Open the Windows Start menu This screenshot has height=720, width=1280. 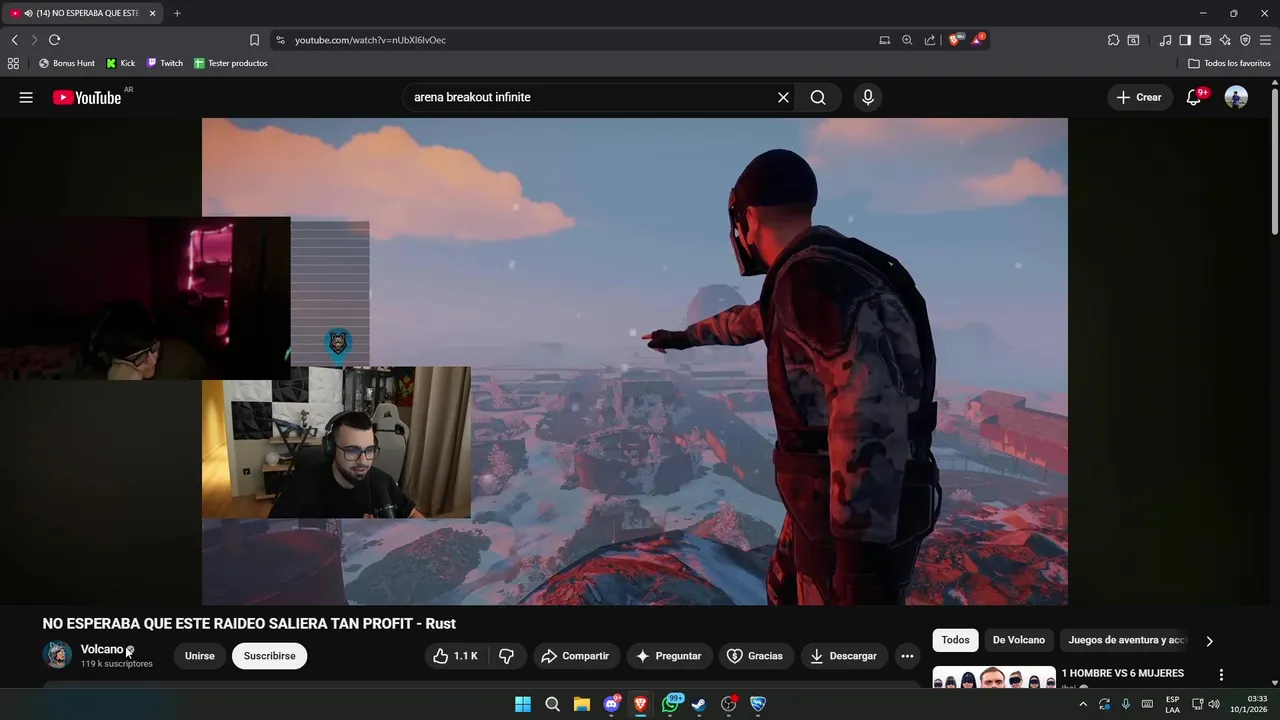tap(523, 704)
